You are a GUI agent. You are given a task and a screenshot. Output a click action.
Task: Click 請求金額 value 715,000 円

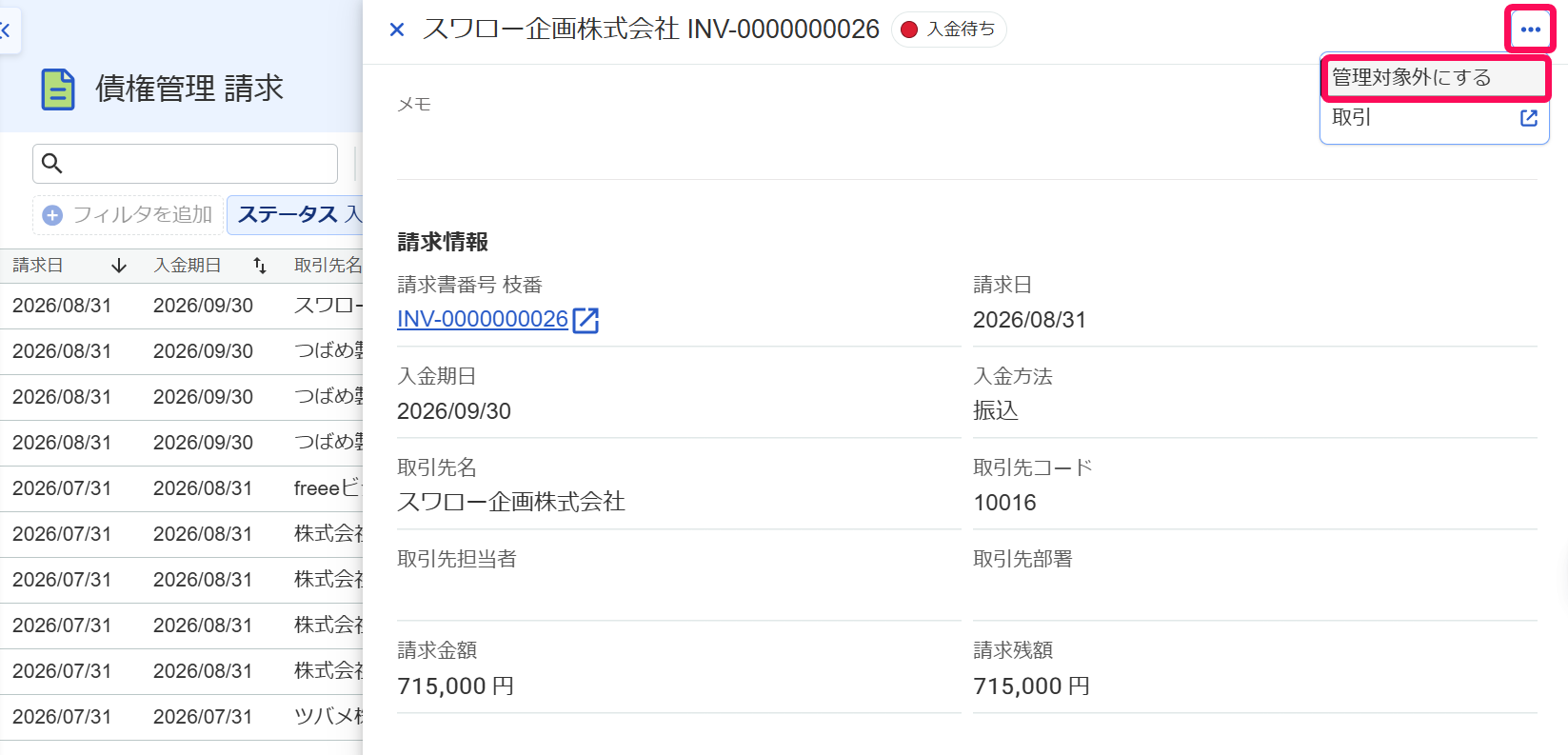point(455,686)
